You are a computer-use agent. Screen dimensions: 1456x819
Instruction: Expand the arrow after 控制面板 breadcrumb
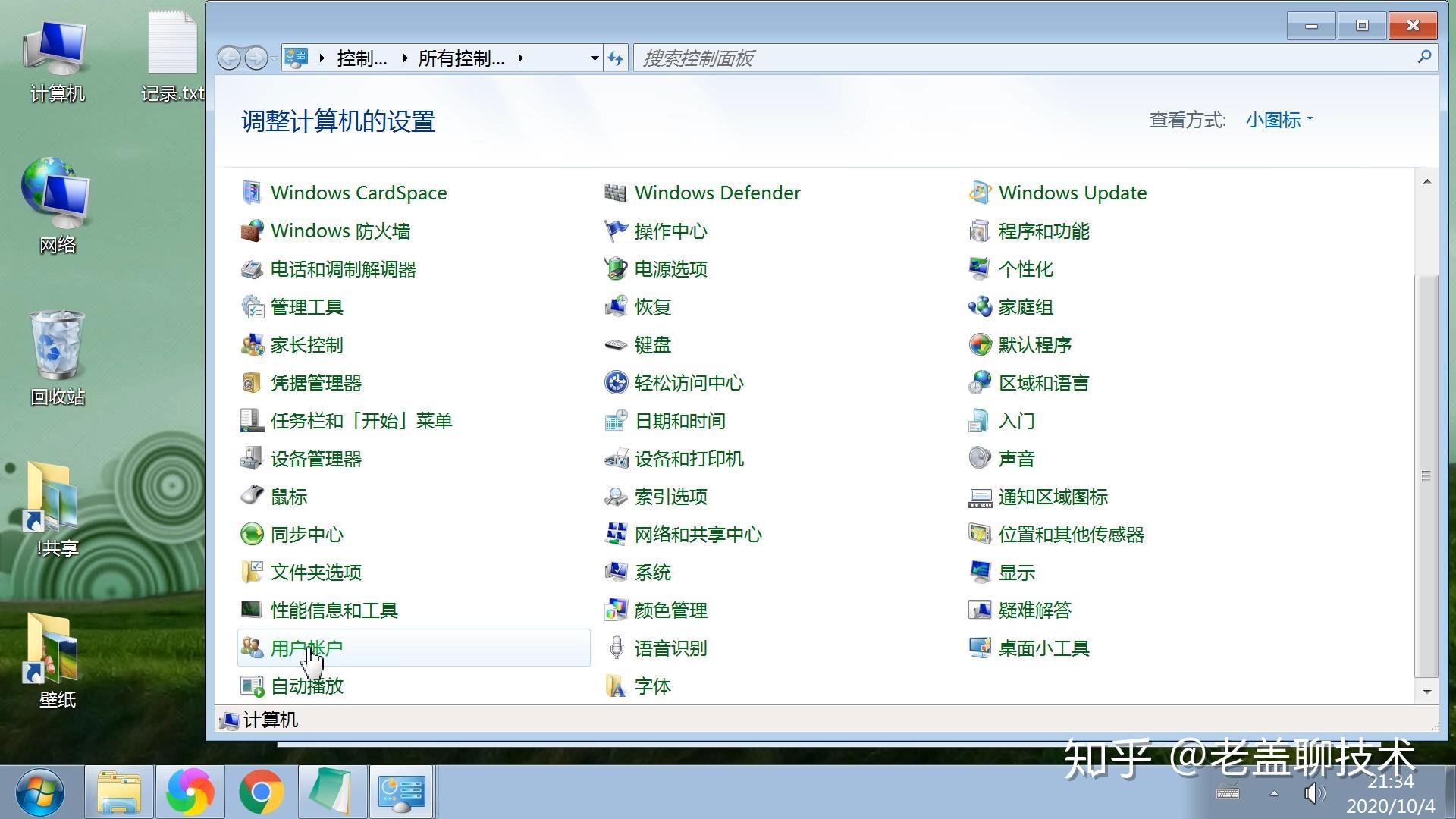(x=406, y=58)
